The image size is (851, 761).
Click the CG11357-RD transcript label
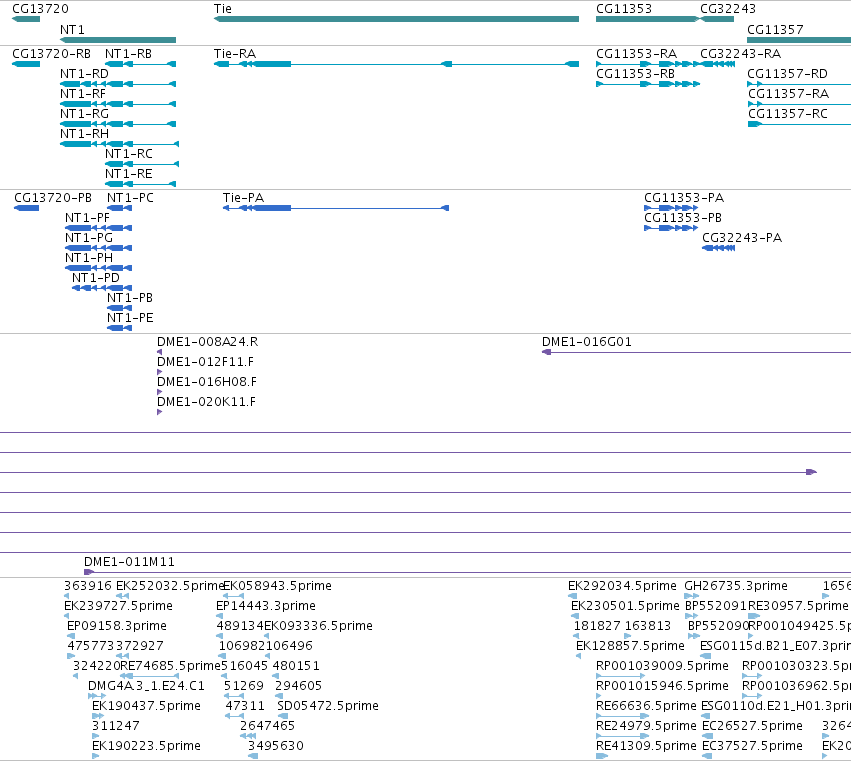788,74
